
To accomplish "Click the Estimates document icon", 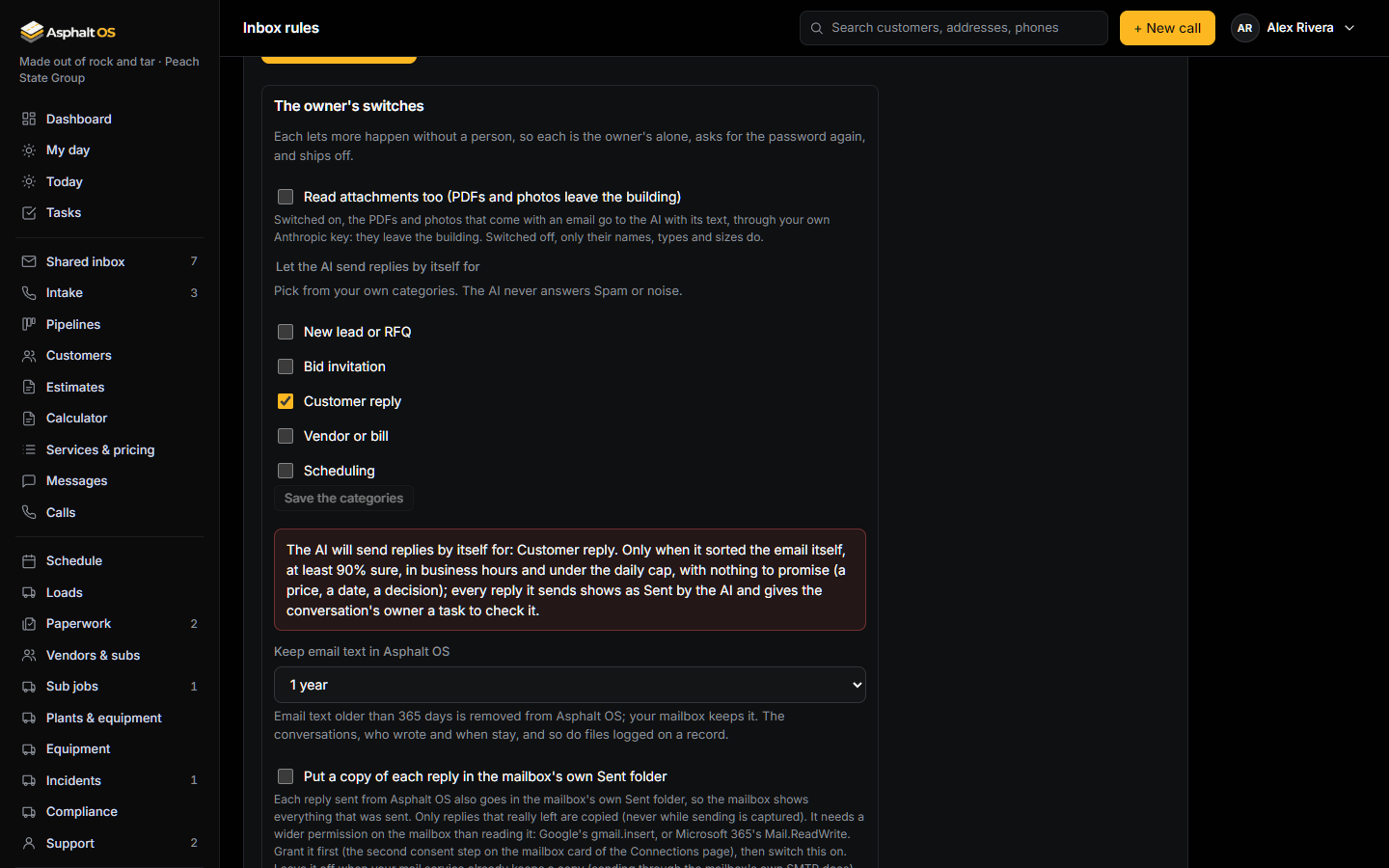I will (29, 387).
